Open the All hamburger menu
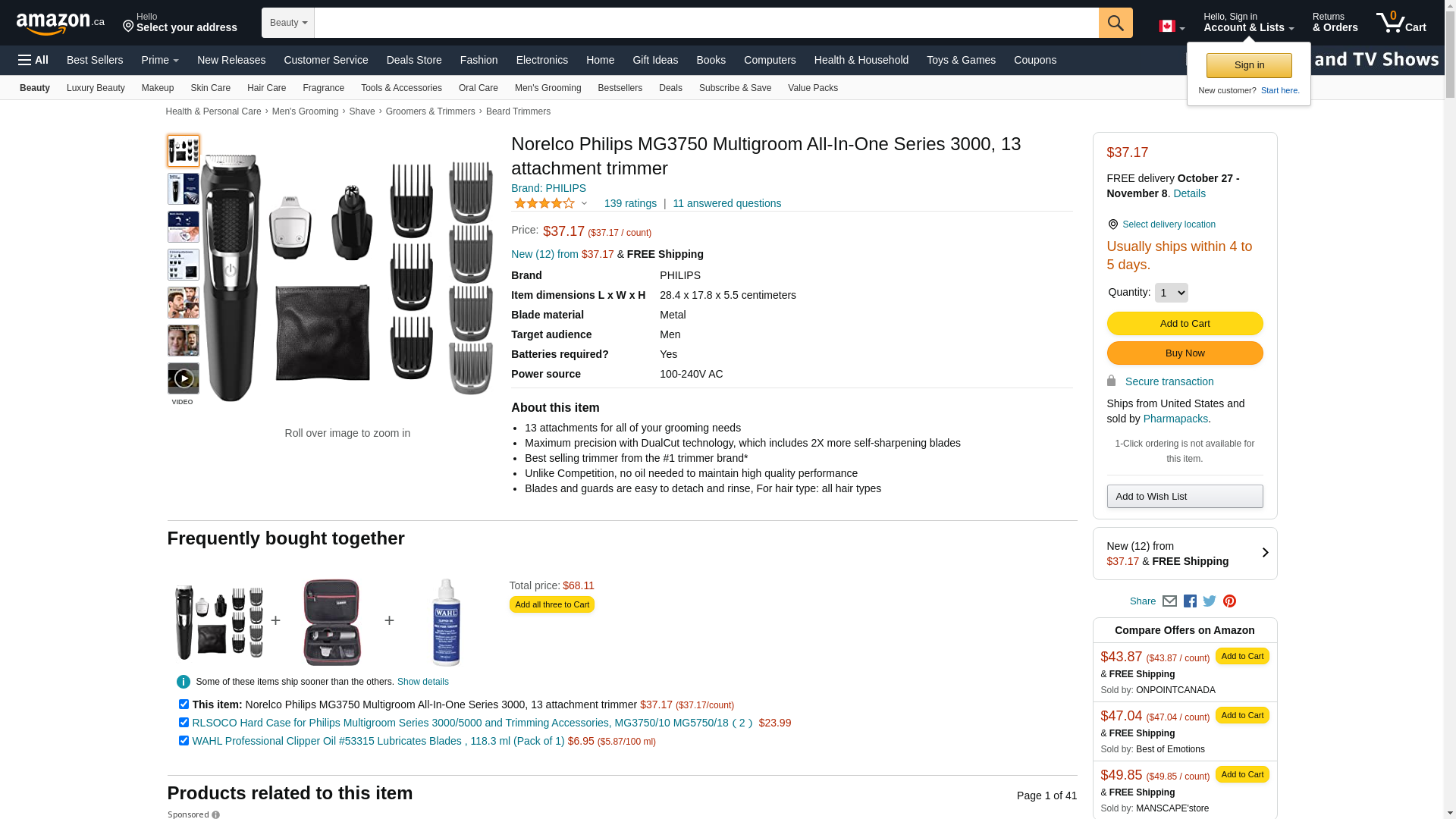This screenshot has width=1456, height=819. coord(33,60)
